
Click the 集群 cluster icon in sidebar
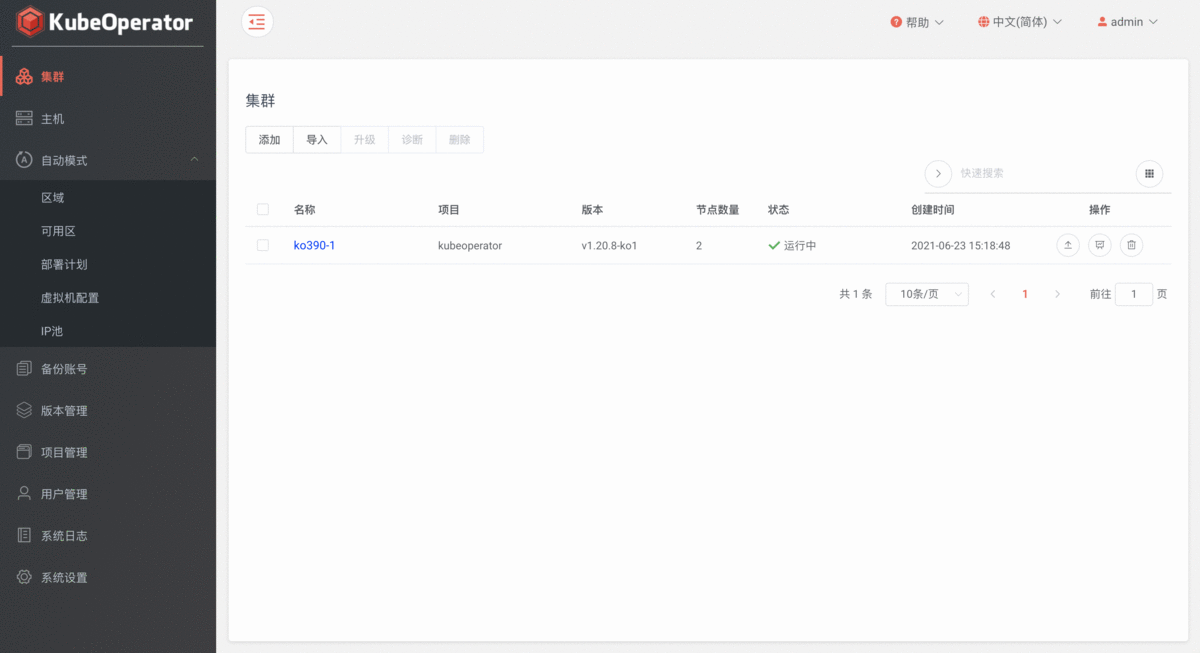25,77
